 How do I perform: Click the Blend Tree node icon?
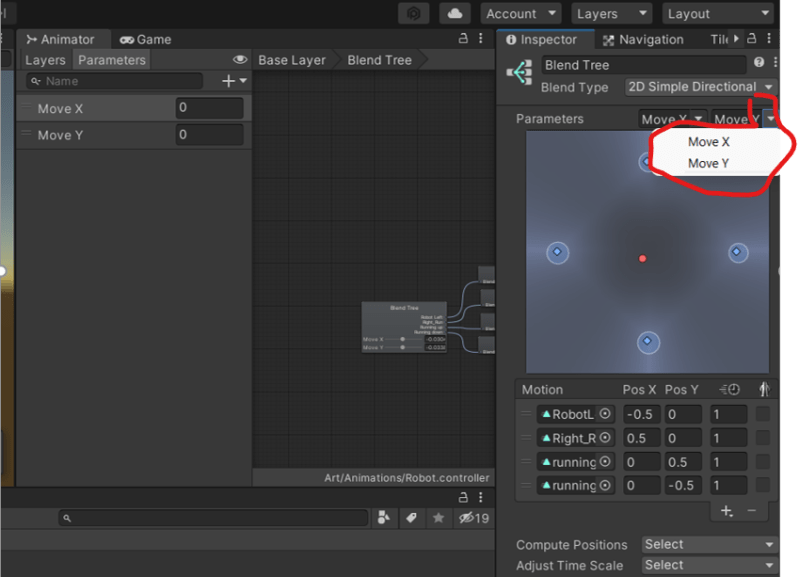pyautogui.click(x=520, y=73)
